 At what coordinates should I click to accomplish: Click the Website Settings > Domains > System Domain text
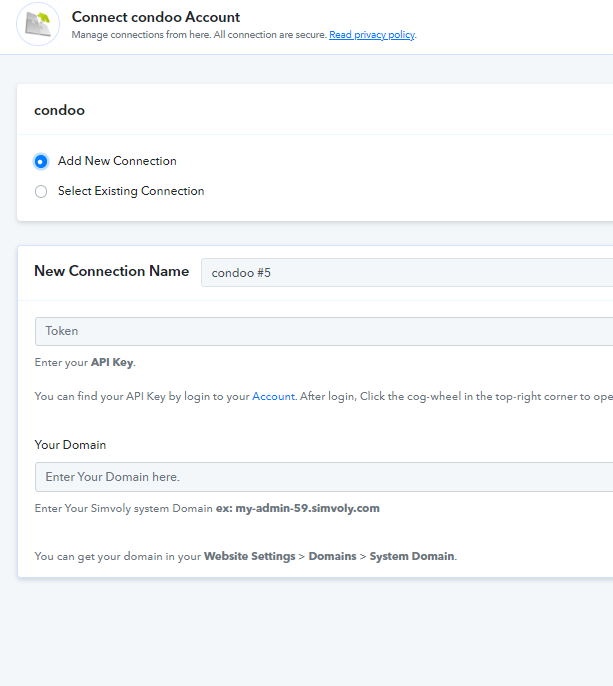click(330, 556)
